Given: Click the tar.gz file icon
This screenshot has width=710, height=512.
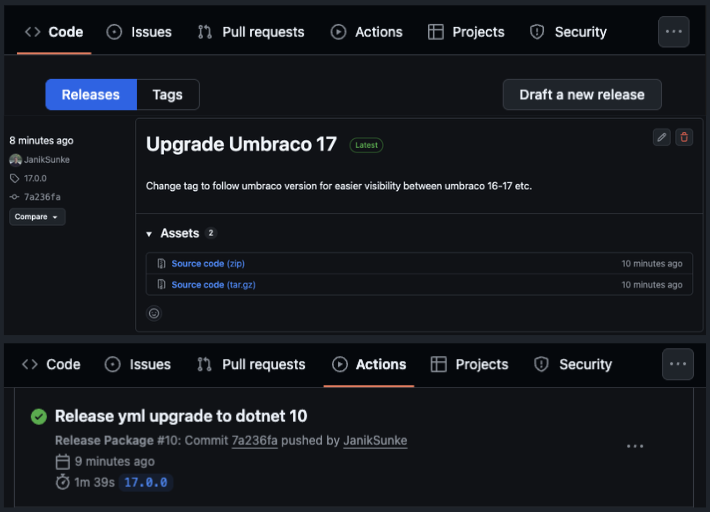Looking at the screenshot, I should pos(161,285).
